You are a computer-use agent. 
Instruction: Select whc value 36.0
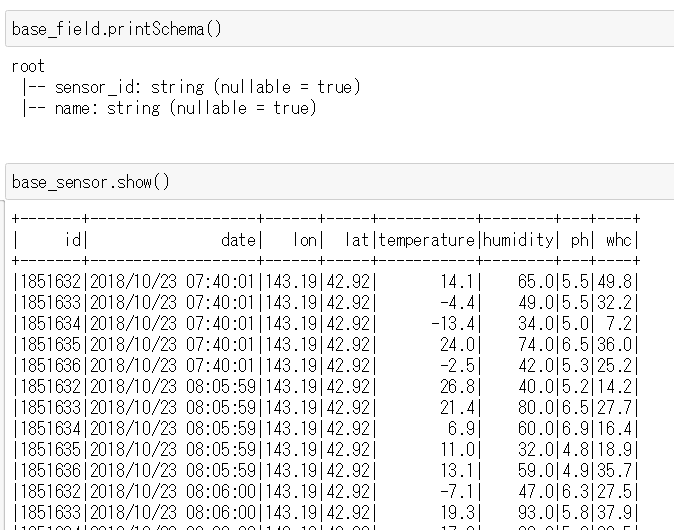615,345
